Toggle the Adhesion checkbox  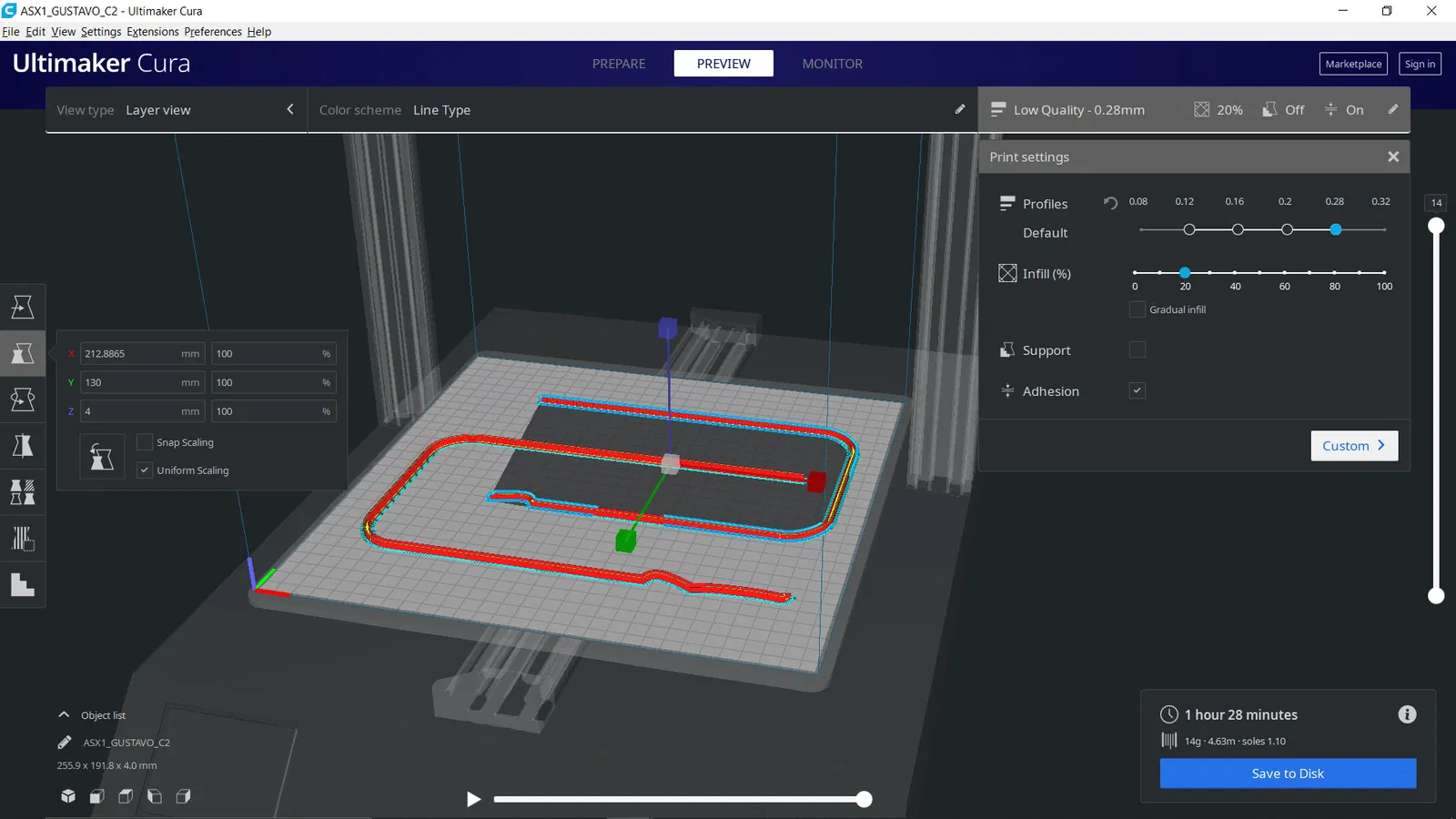point(1137,390)
